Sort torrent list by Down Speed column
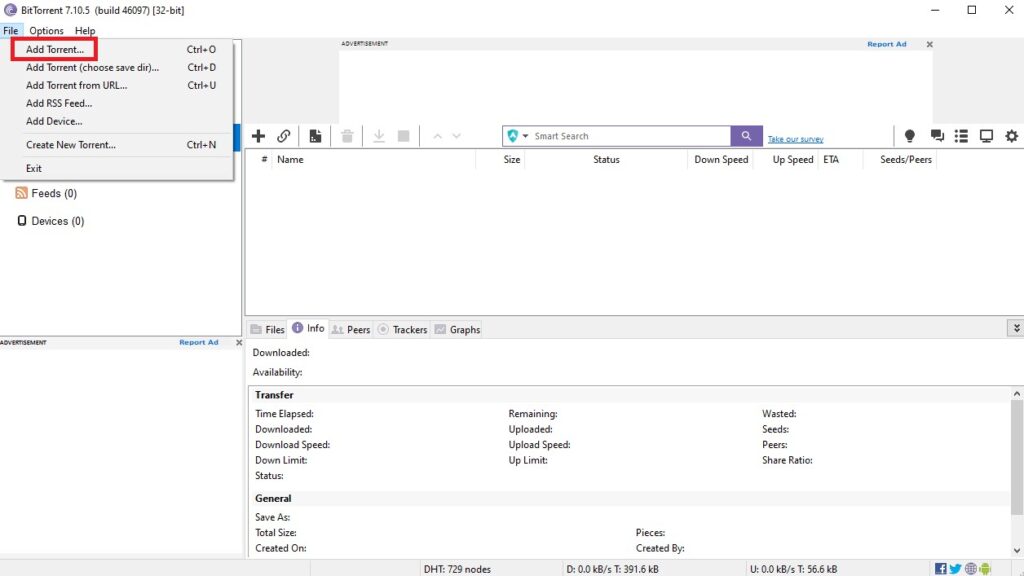Screen dimensions: 1024x576 [721, 159]
